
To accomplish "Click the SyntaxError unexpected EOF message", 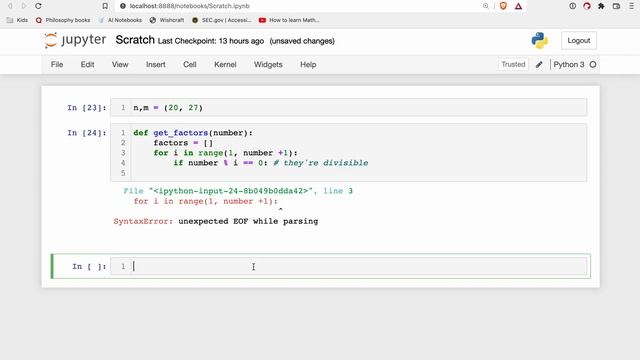I will pyautogui.click(x=216, y=221).
